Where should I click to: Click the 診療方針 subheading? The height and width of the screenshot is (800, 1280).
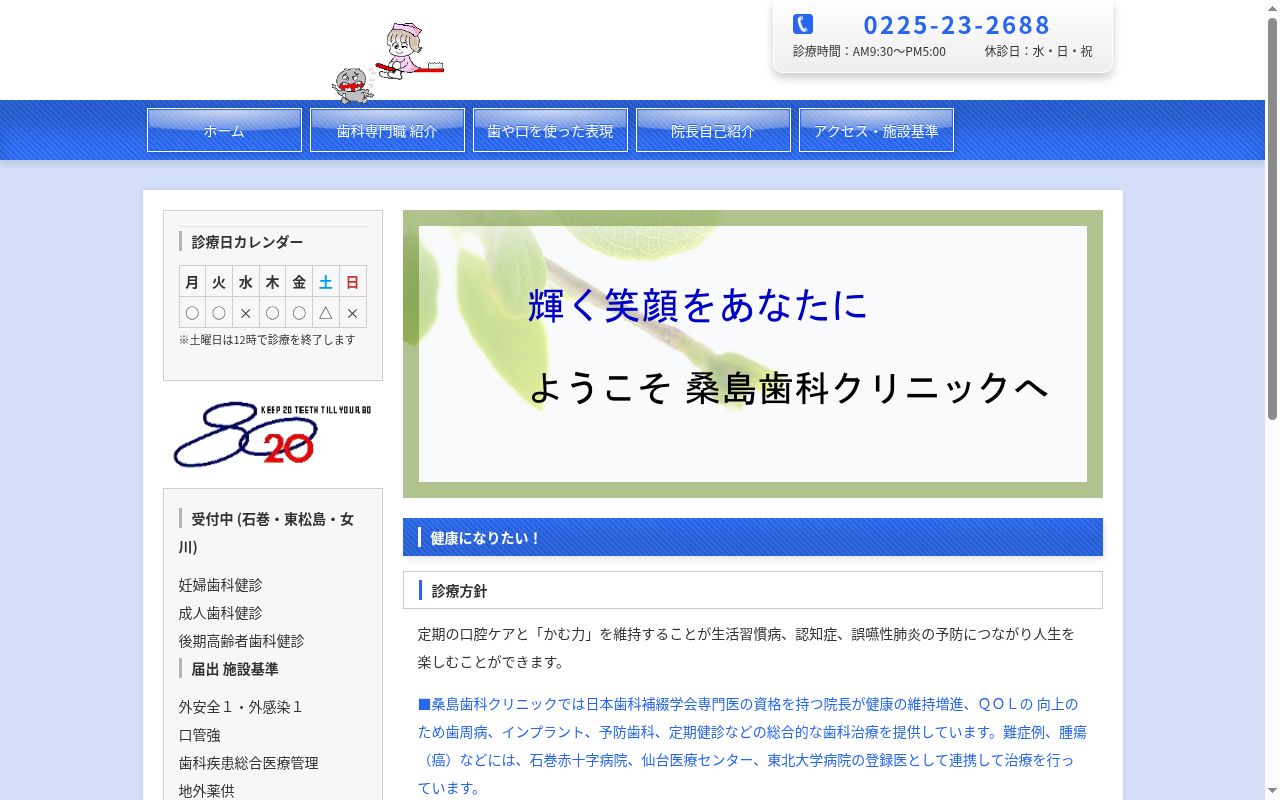pyautogui.click(x=753, y=590)
